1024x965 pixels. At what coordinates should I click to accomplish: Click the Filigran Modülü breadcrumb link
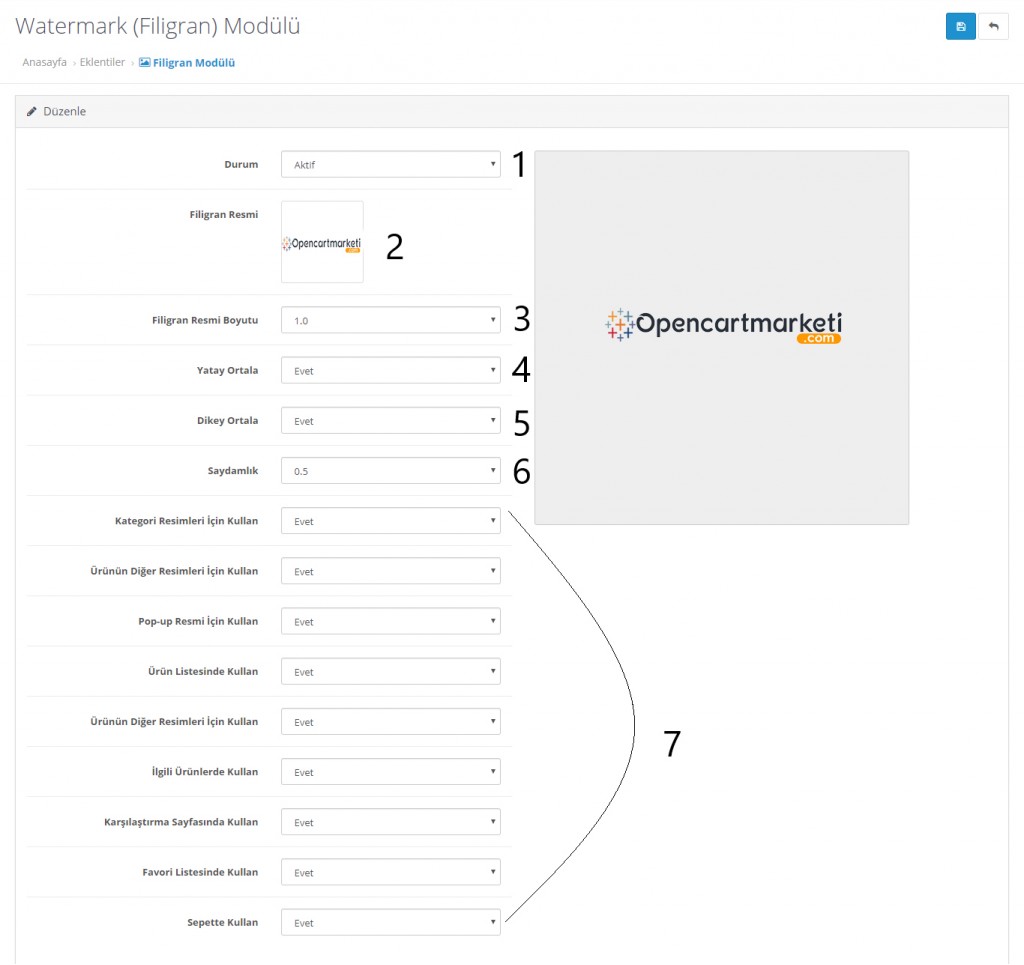point(193,62)
